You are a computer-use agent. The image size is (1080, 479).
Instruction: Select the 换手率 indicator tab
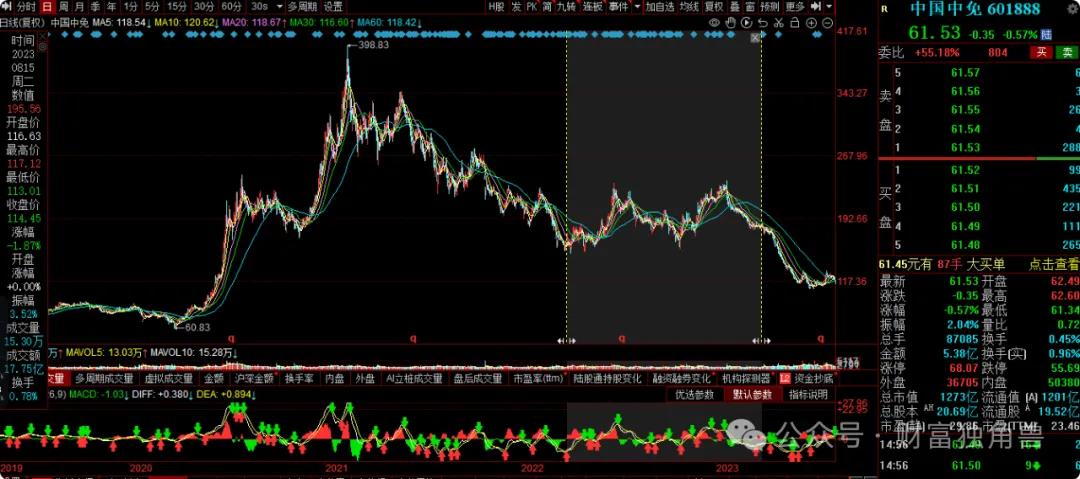point(300,379)
